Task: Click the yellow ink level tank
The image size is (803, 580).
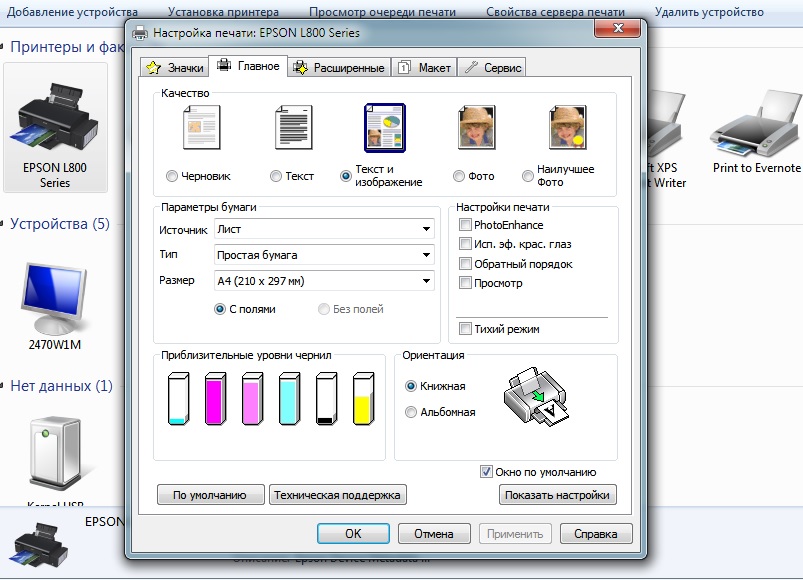Action: click(364, 399)
